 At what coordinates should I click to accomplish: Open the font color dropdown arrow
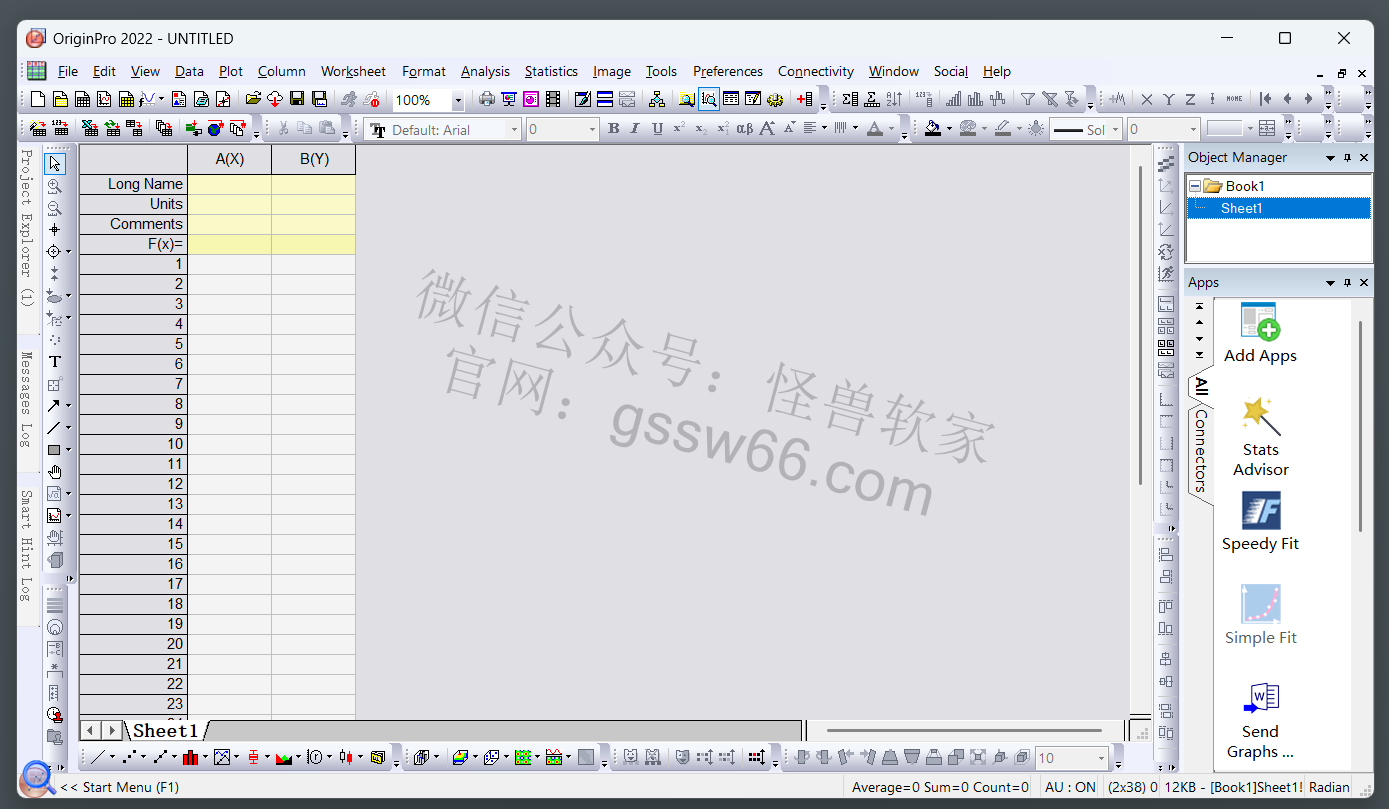[x=892, y=129]
